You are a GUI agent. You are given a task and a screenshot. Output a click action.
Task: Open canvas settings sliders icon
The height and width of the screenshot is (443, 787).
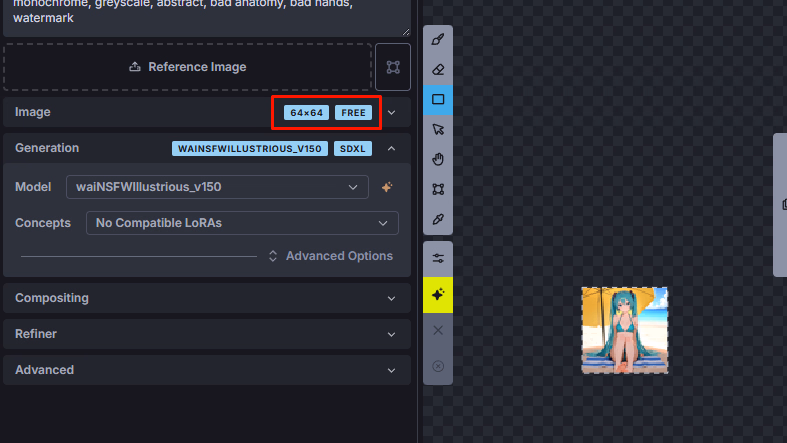437,258
